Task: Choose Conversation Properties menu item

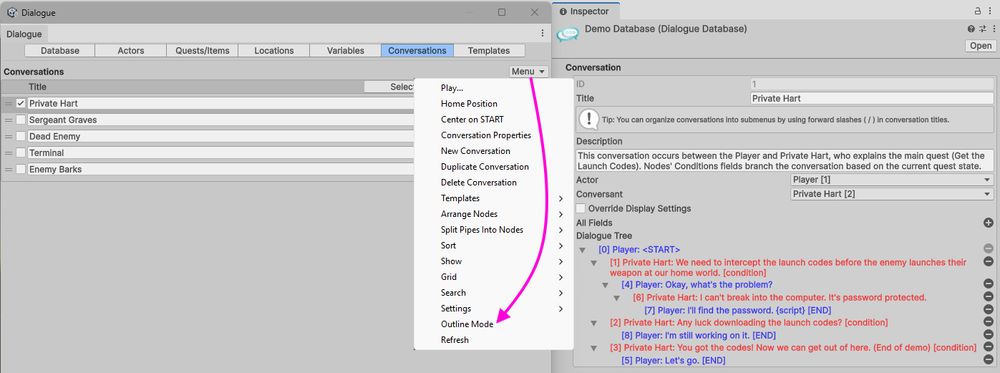Action: click(494, 135)
